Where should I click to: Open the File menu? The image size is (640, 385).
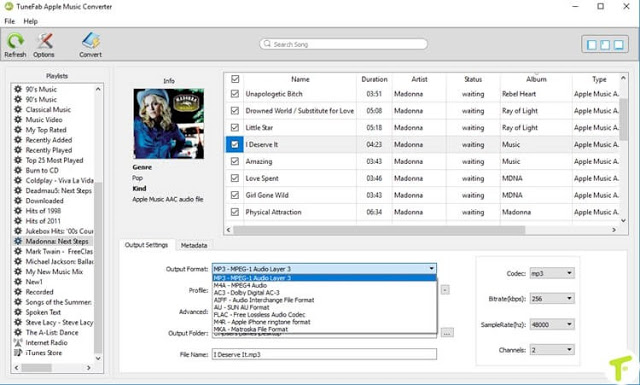[9, 21]
